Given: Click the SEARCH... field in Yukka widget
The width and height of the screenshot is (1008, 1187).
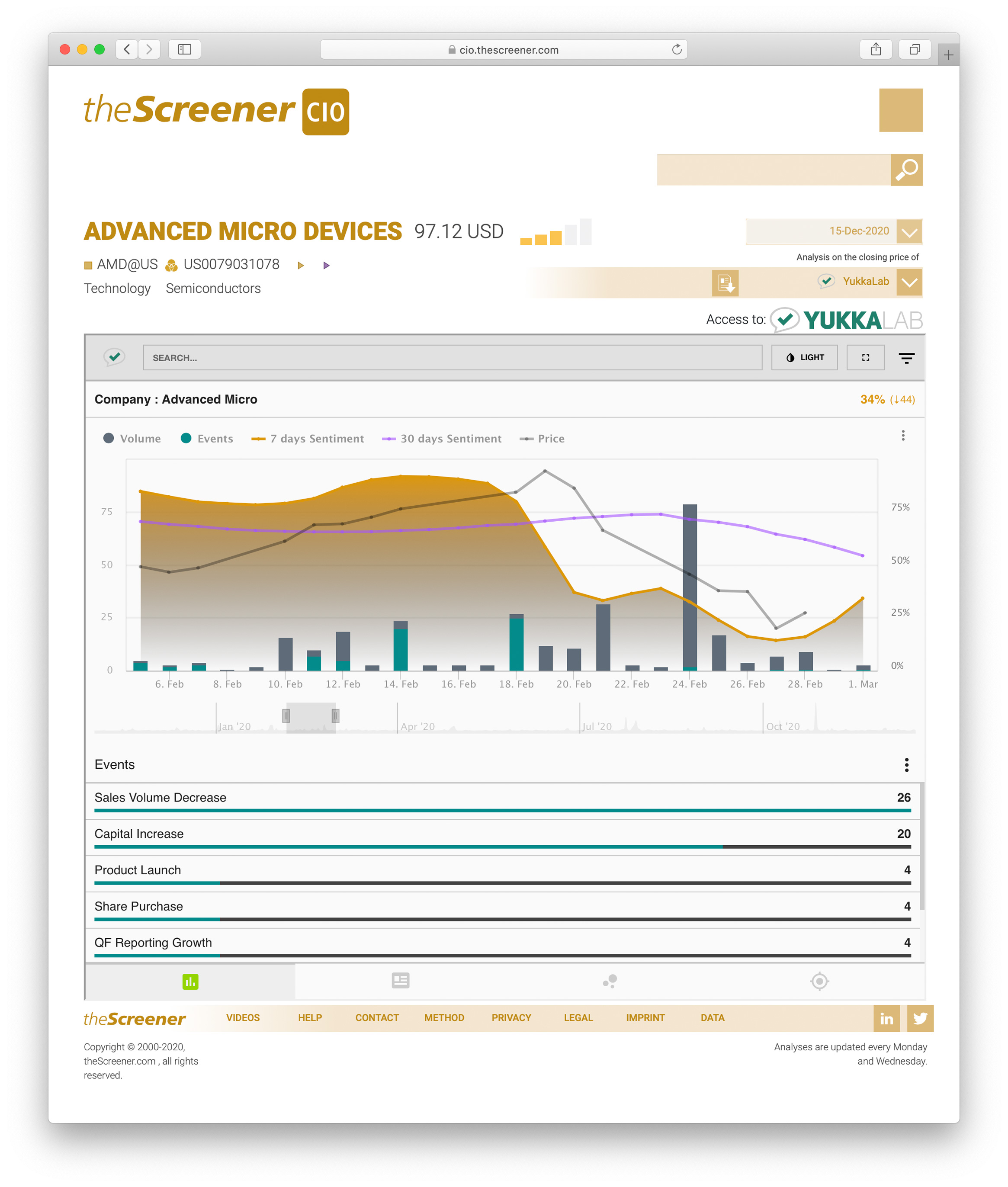Looking at the screenshot, I should [453, 358].
